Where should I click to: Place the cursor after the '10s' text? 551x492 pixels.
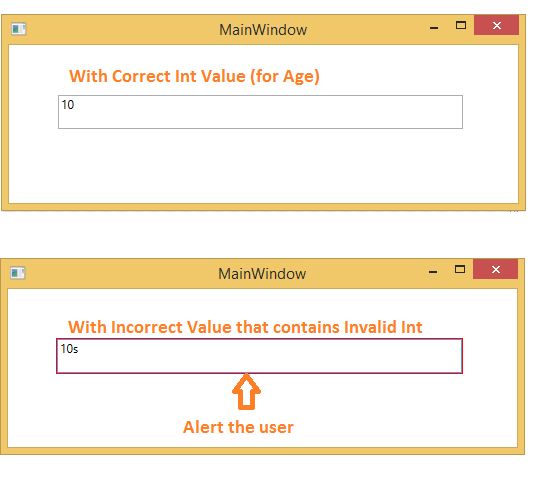pos(79,349)
